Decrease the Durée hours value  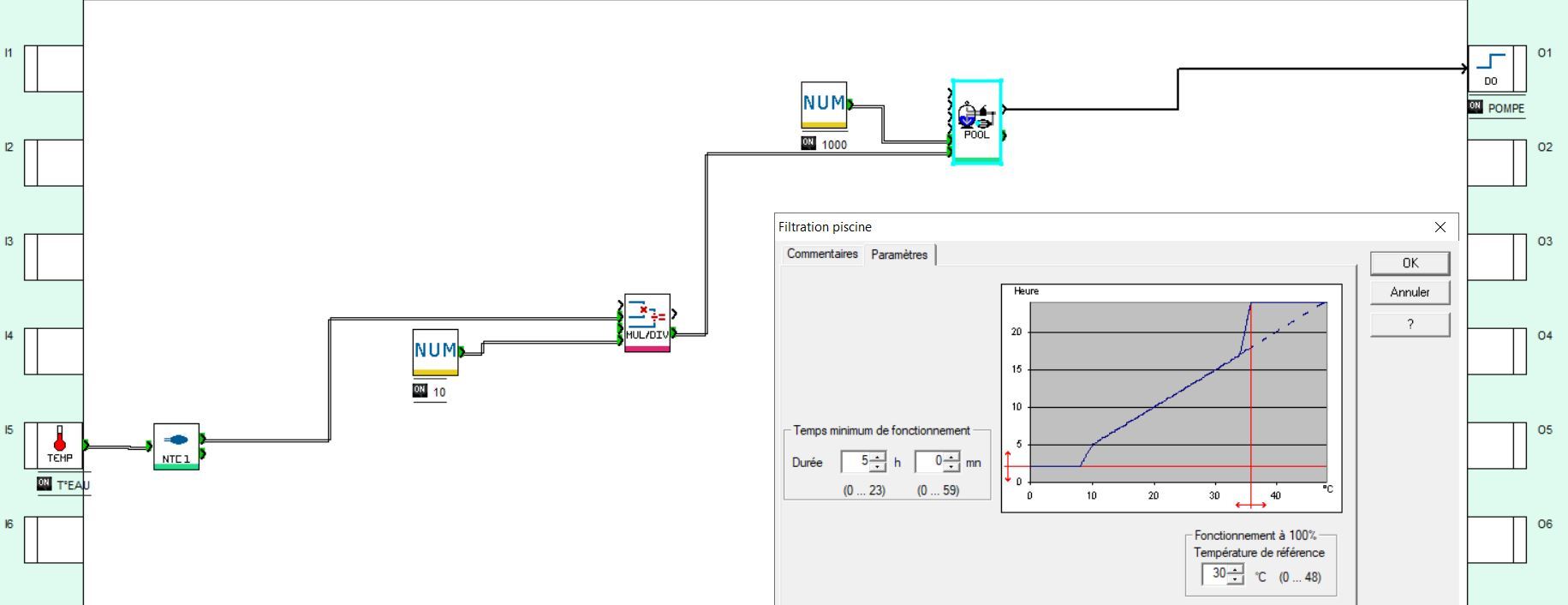pos(878,467)
